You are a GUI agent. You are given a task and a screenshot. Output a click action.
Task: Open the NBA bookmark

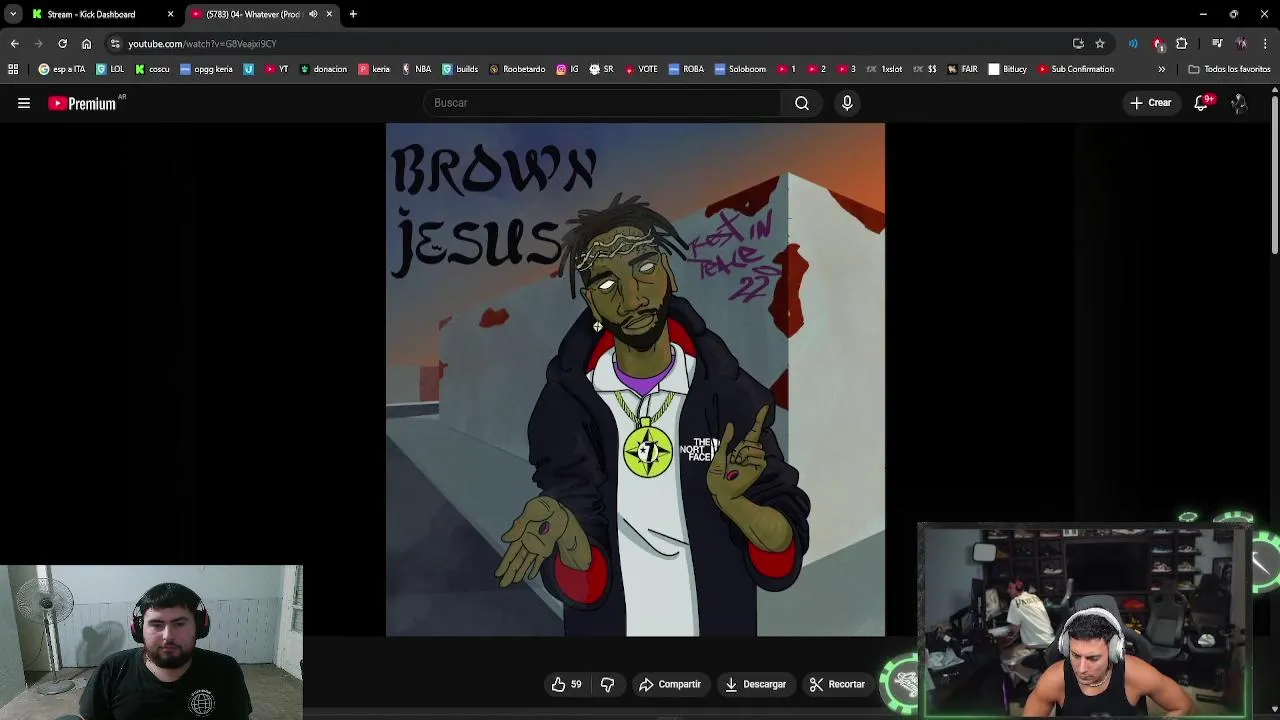416,69
